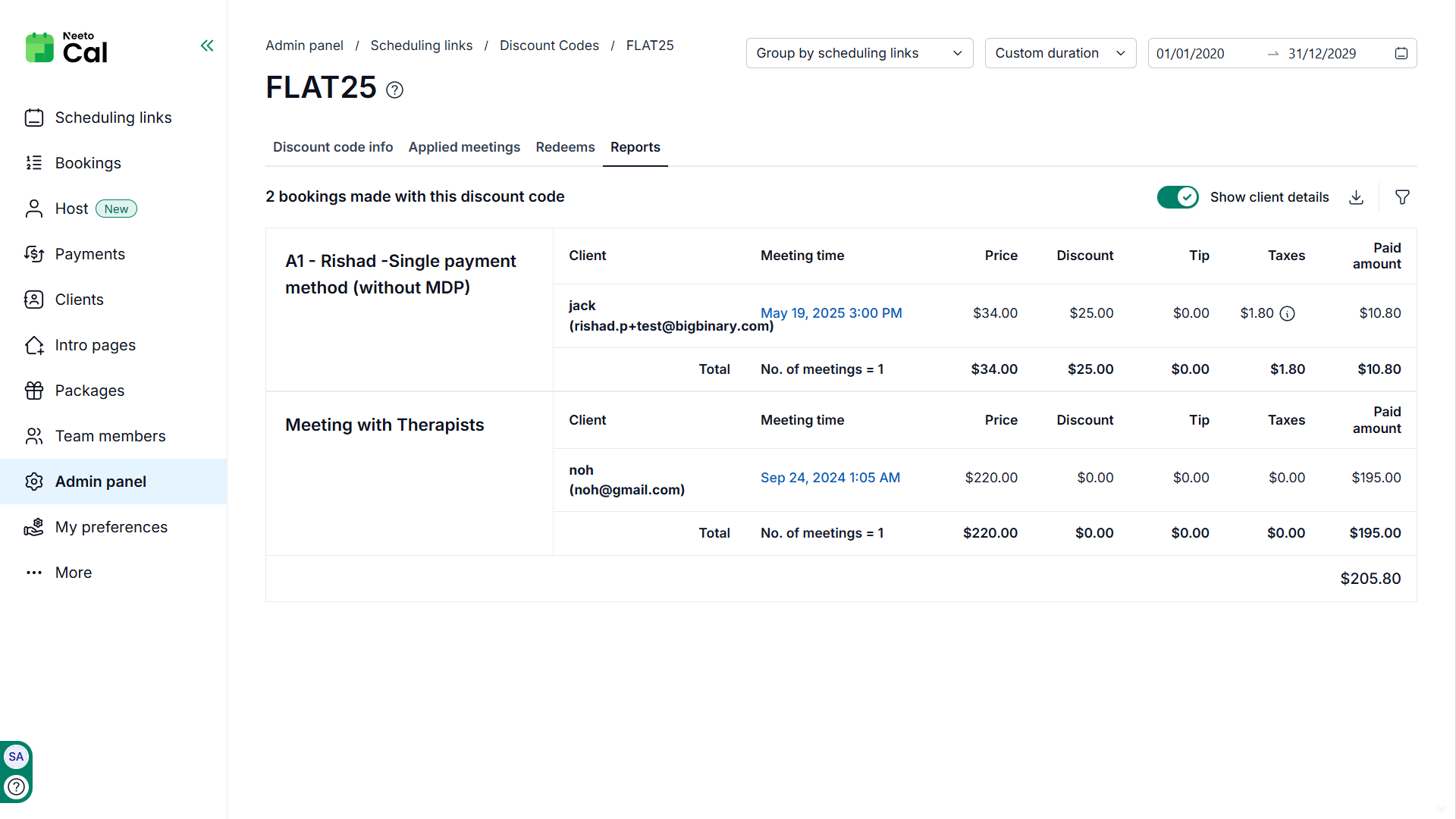
Task: Switch to the Redeems tab
Action: (x=565, y=147)
